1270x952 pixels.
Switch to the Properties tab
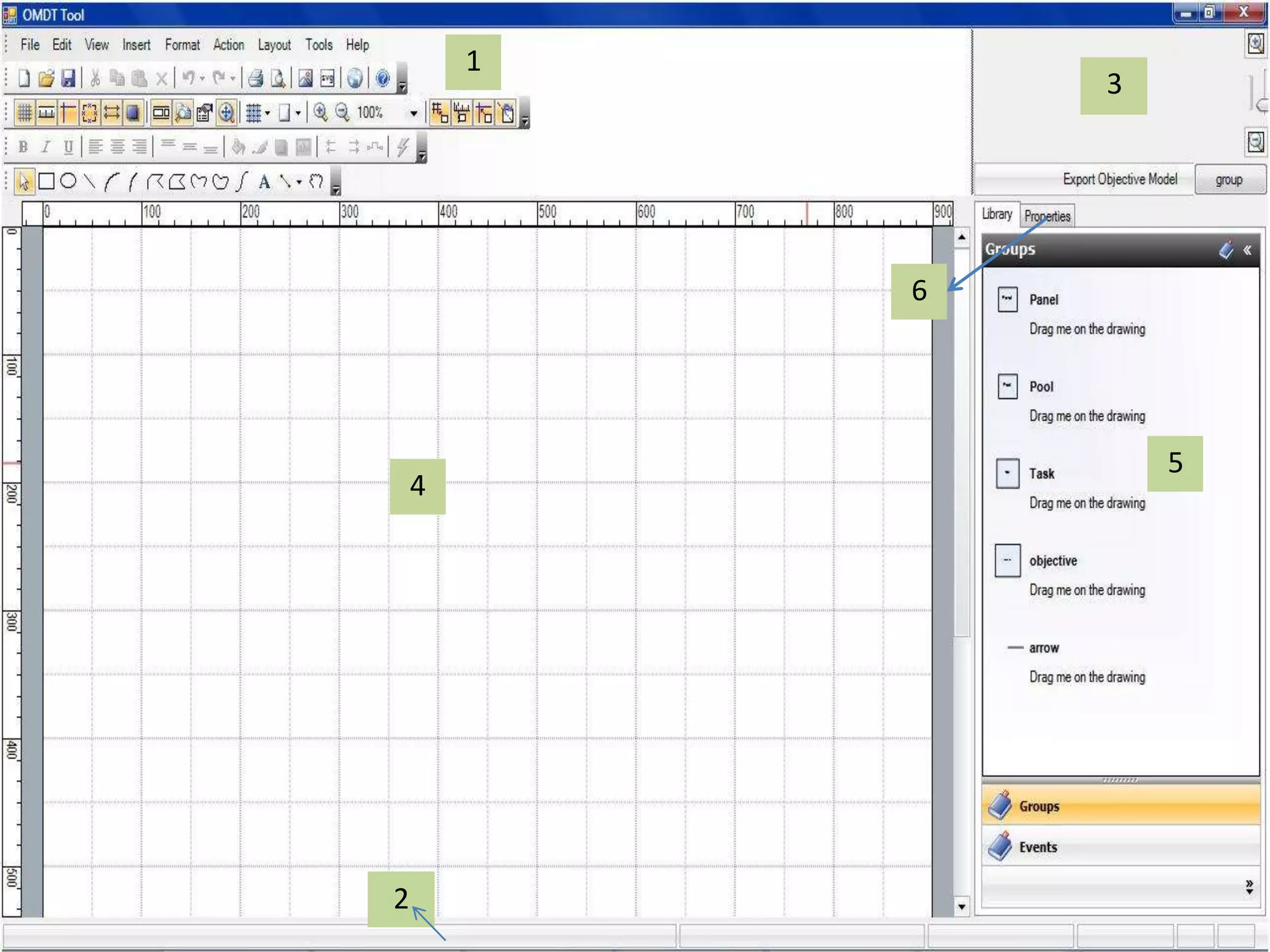[1047, 216]
